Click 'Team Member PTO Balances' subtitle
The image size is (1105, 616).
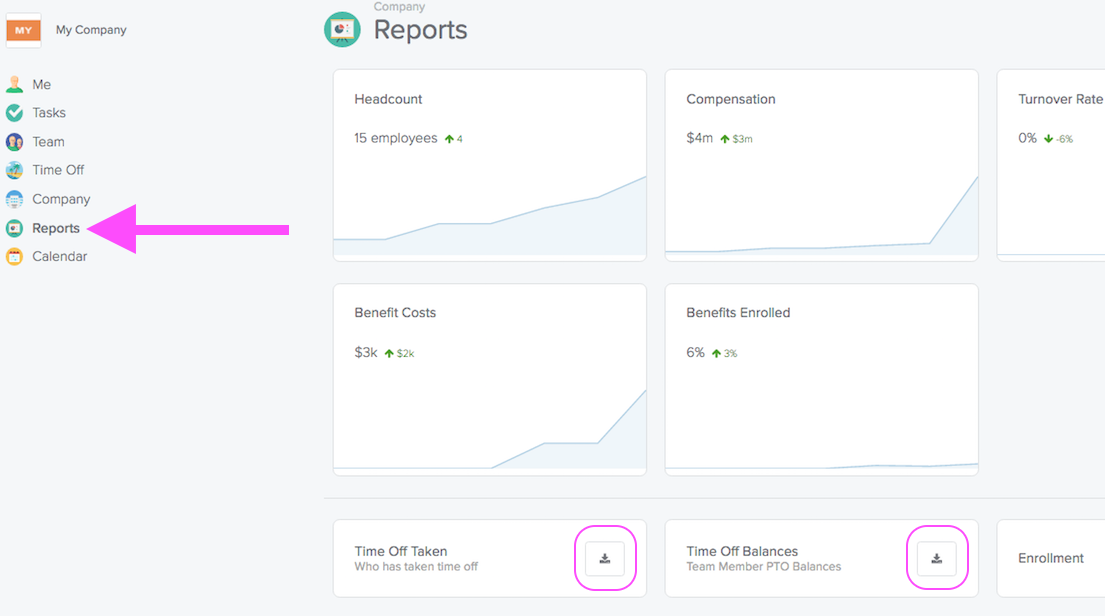click(764, 567)
